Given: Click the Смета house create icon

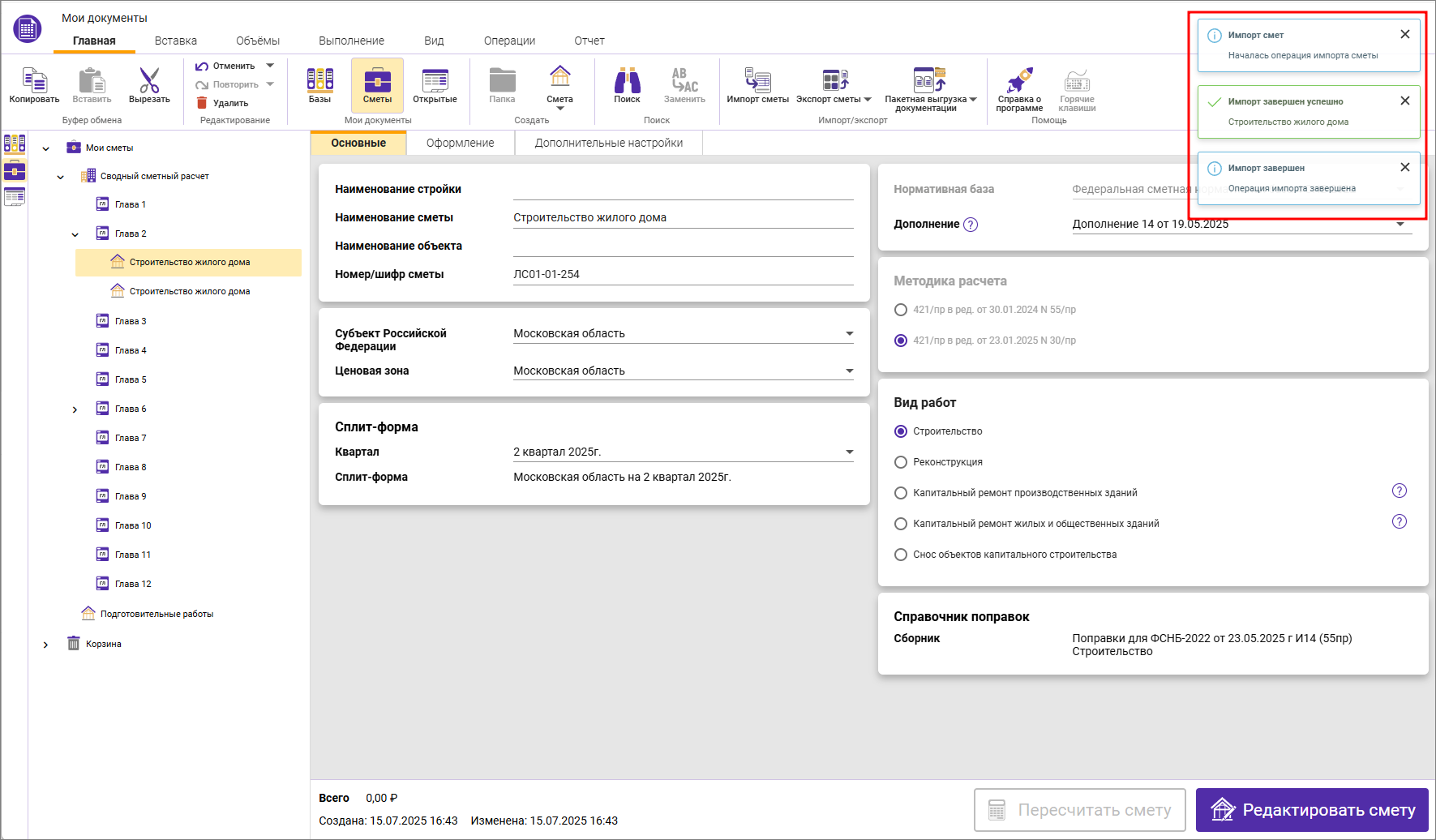Looking at the screenshot, I should click(559, 76).
